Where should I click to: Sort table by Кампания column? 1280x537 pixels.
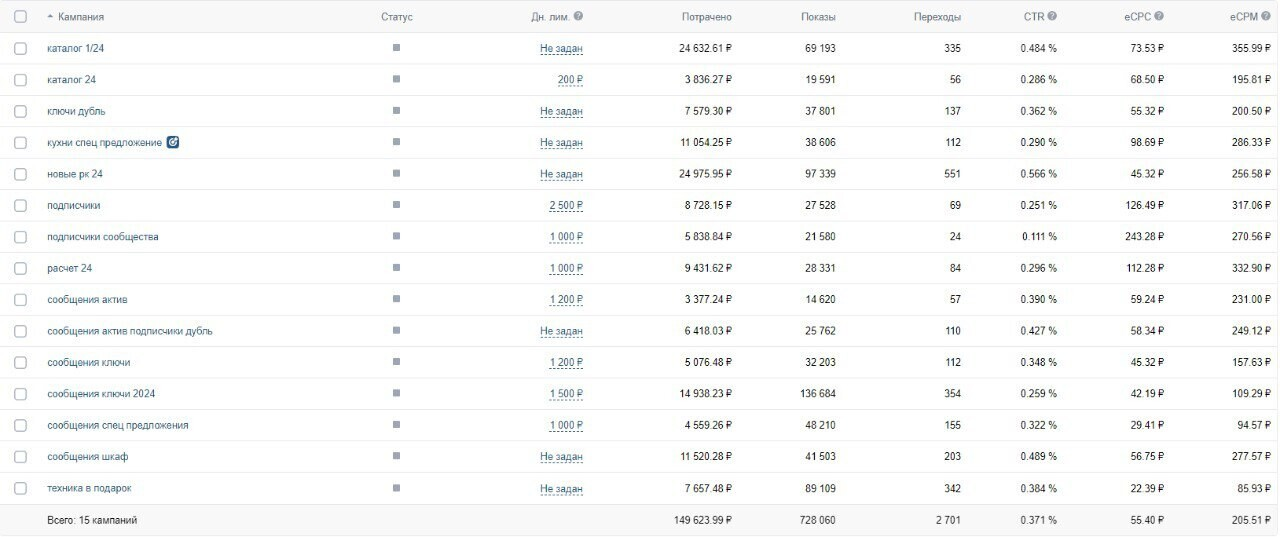coord(80,17)
